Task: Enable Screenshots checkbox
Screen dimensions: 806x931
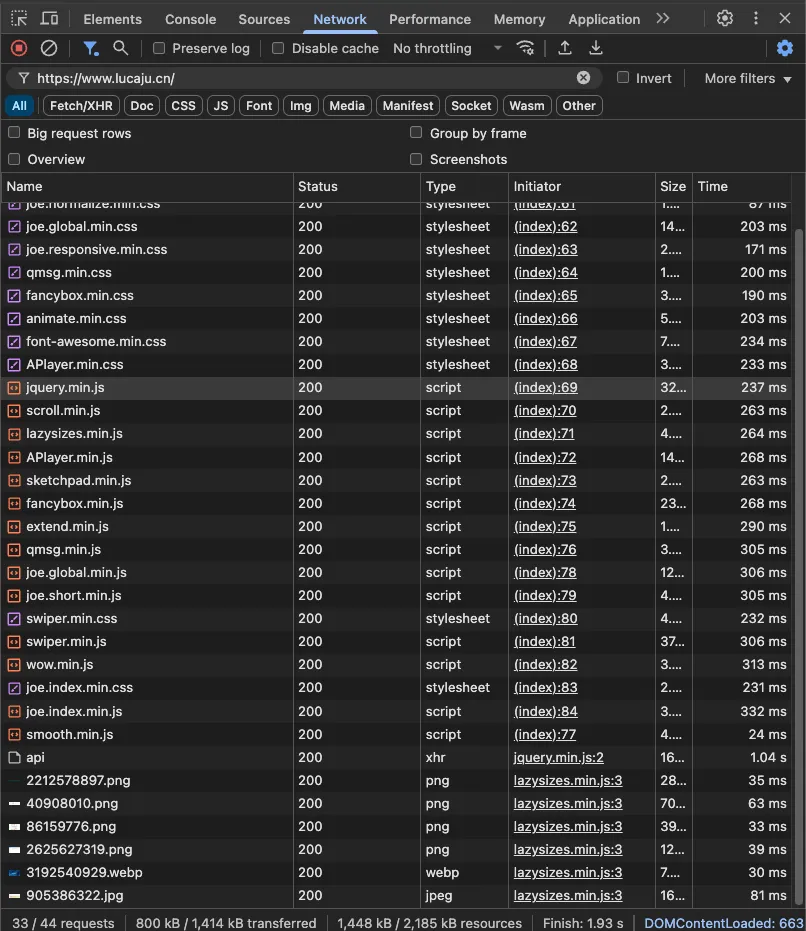Action: click(416, 159)
